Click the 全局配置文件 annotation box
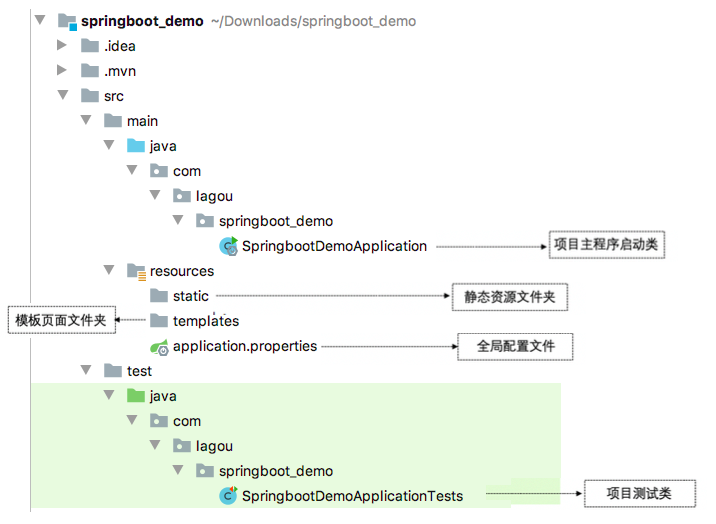Screen dimensions: 716x524 click(515, 347)
